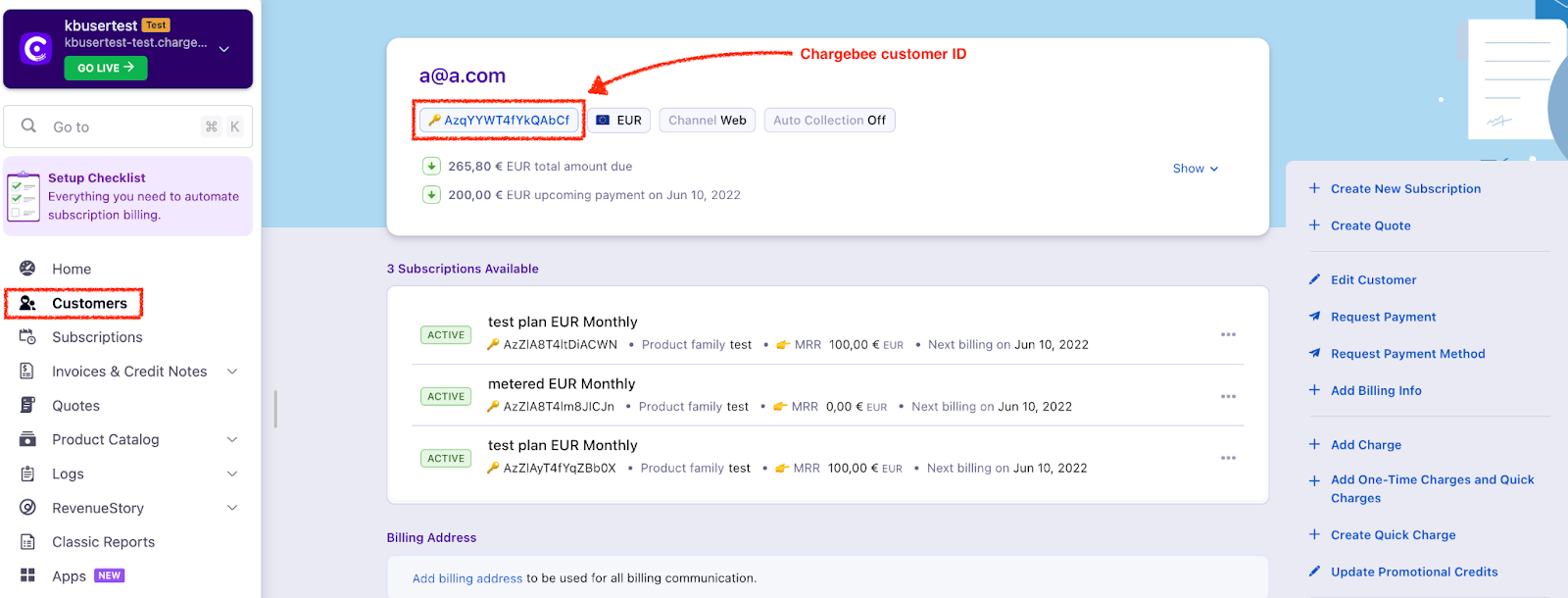This screenshot has height=598, width=1568.
Task: Click green arrow icon beside total amount due
Action: coord(431,167)
